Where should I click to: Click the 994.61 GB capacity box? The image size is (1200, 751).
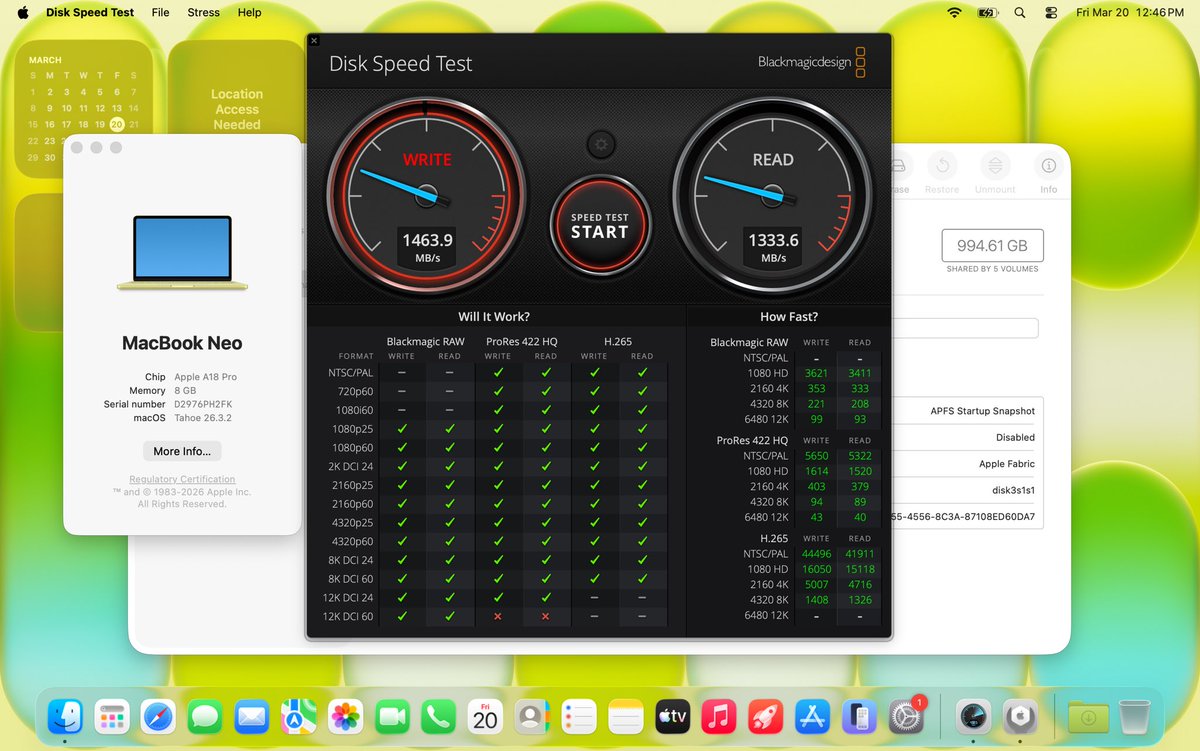pos(992,245)
